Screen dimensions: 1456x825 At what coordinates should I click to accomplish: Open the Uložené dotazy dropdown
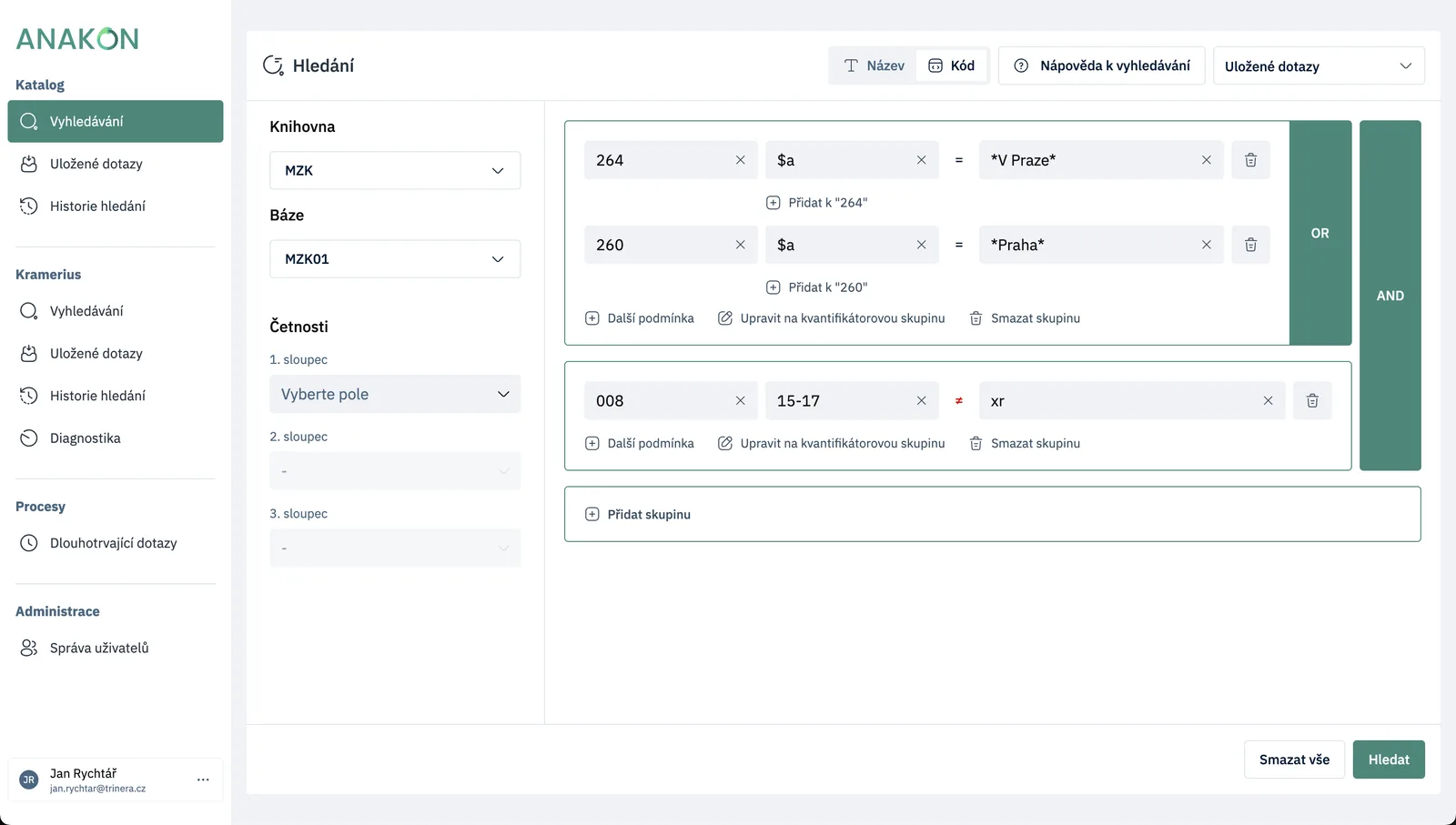pos(1319,65)
